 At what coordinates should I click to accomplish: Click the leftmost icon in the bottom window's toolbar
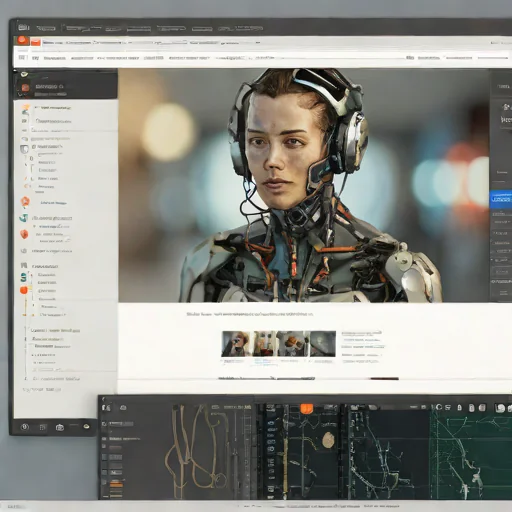tap(106, 407)
